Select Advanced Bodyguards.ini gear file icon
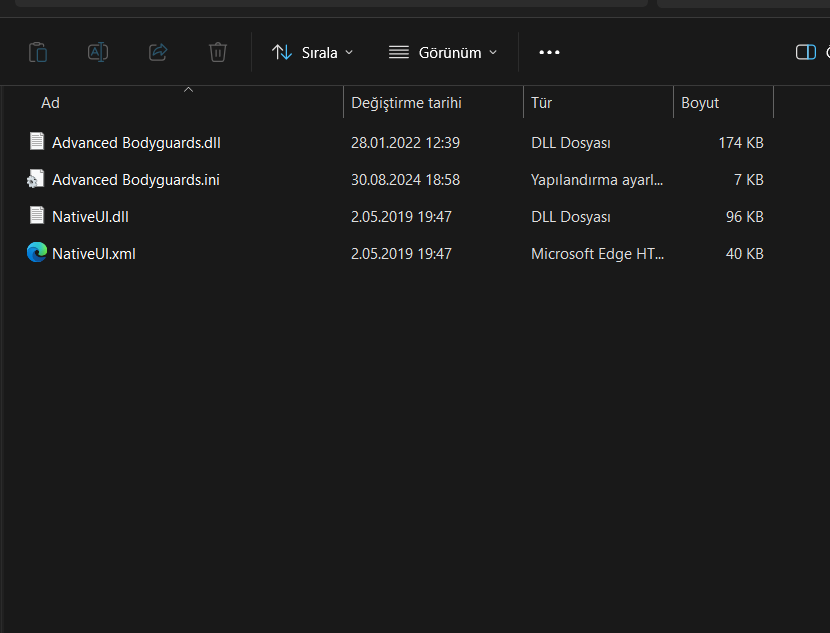The image size is (830, 633). (37, 179)
